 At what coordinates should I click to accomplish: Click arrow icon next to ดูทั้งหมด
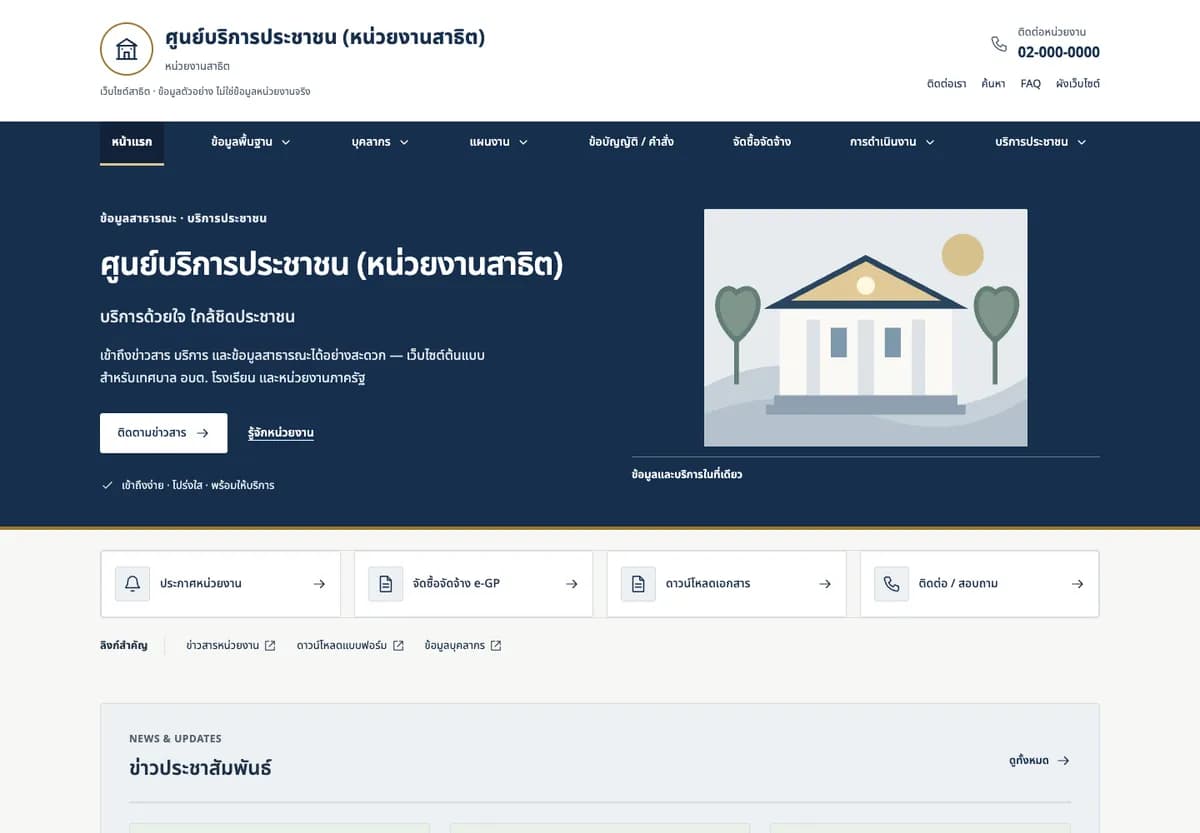[1063, 761]
